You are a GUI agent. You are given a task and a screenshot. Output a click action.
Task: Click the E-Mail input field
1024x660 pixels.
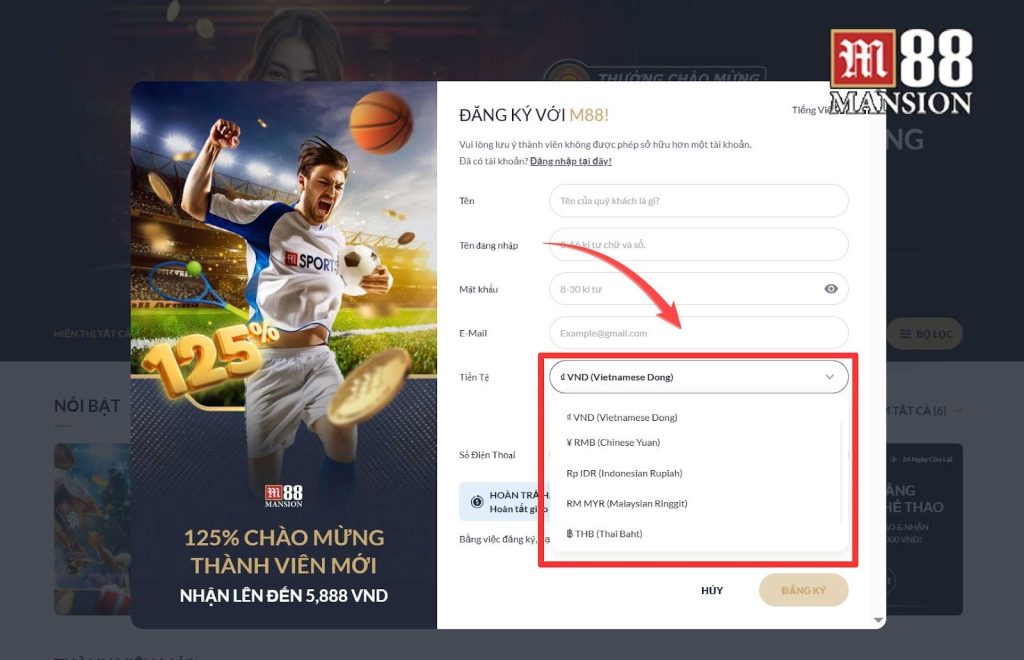coord(699,333)
